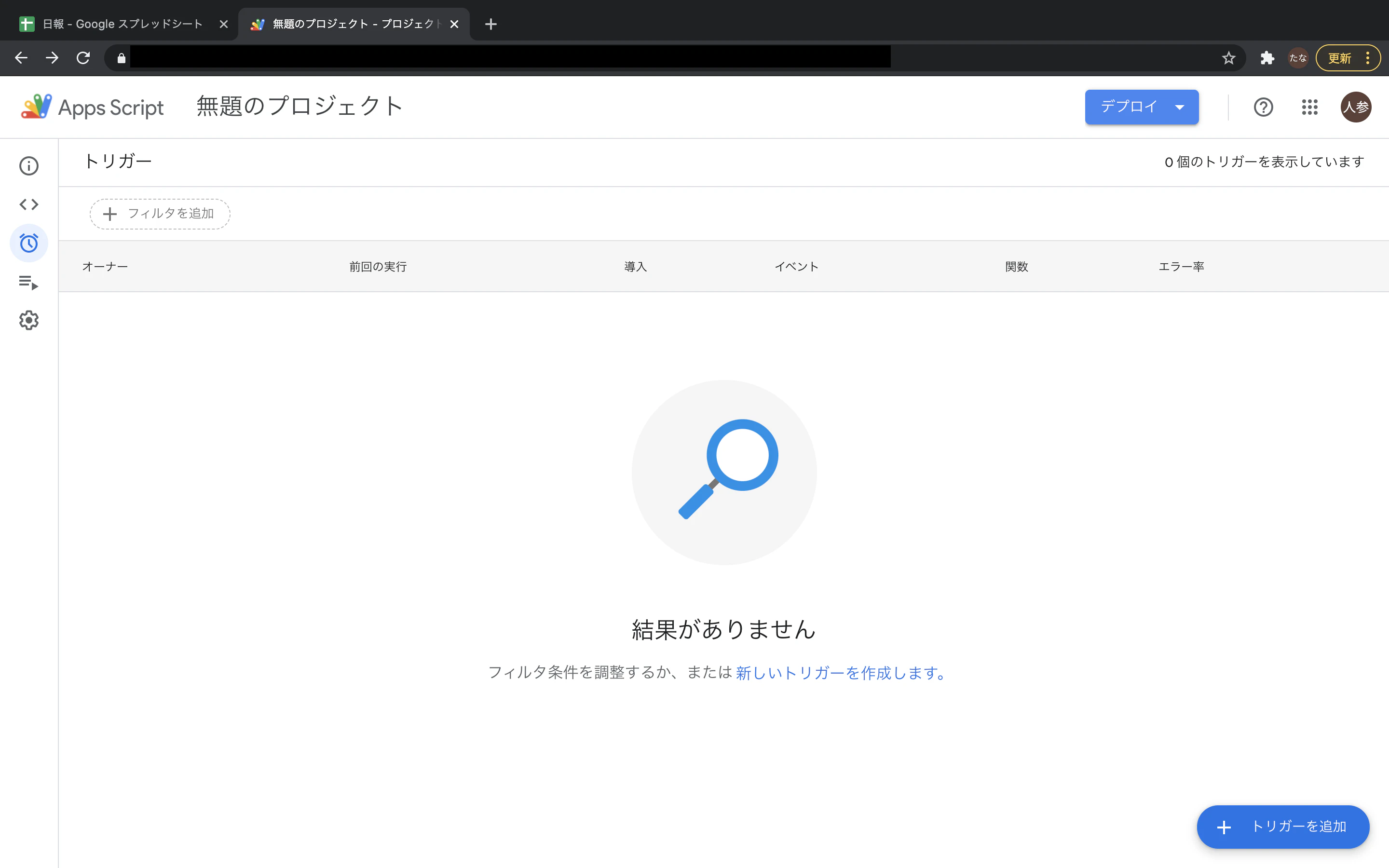Select the 無題のプロジェクト project tab
Image resolution: width=1389 pixels, height=868 pixels.
(344, 24)
